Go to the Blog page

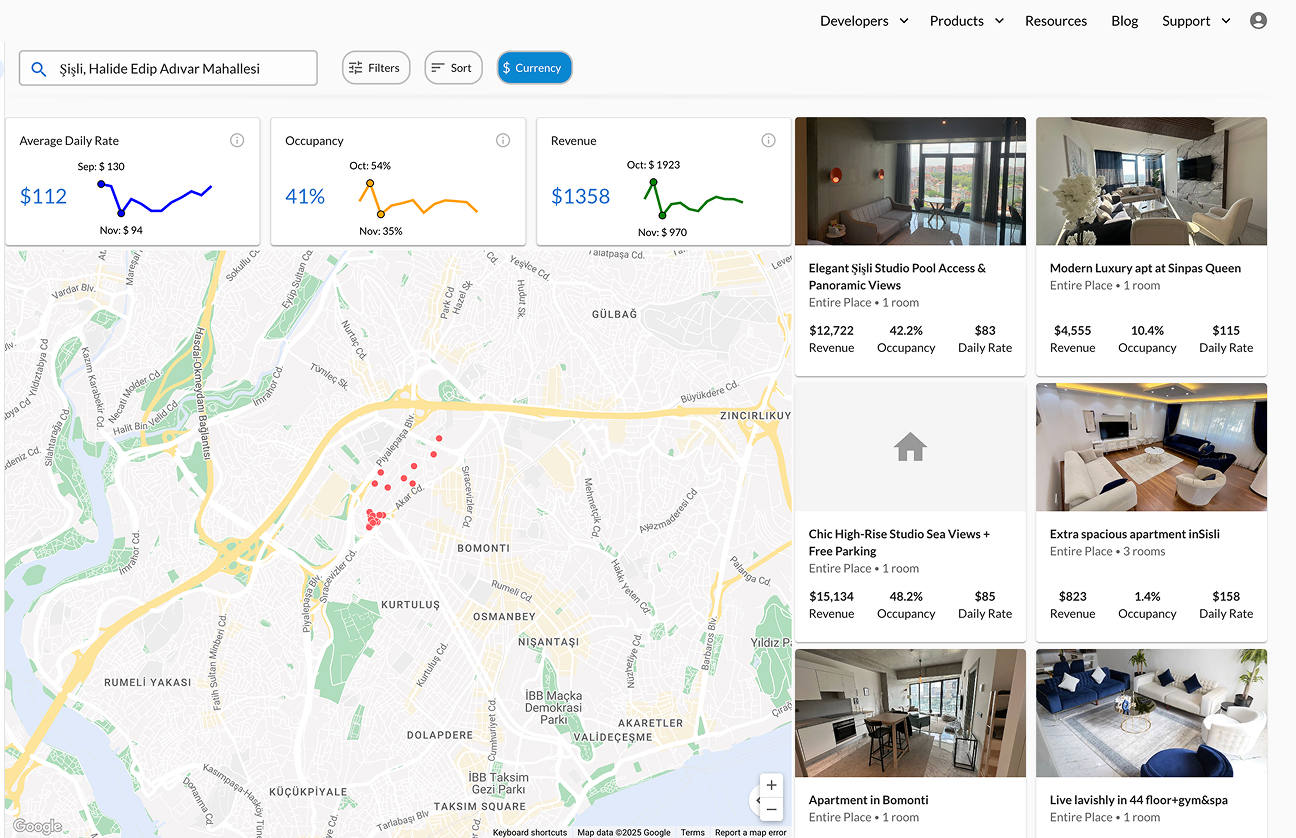pos(1124,21)
